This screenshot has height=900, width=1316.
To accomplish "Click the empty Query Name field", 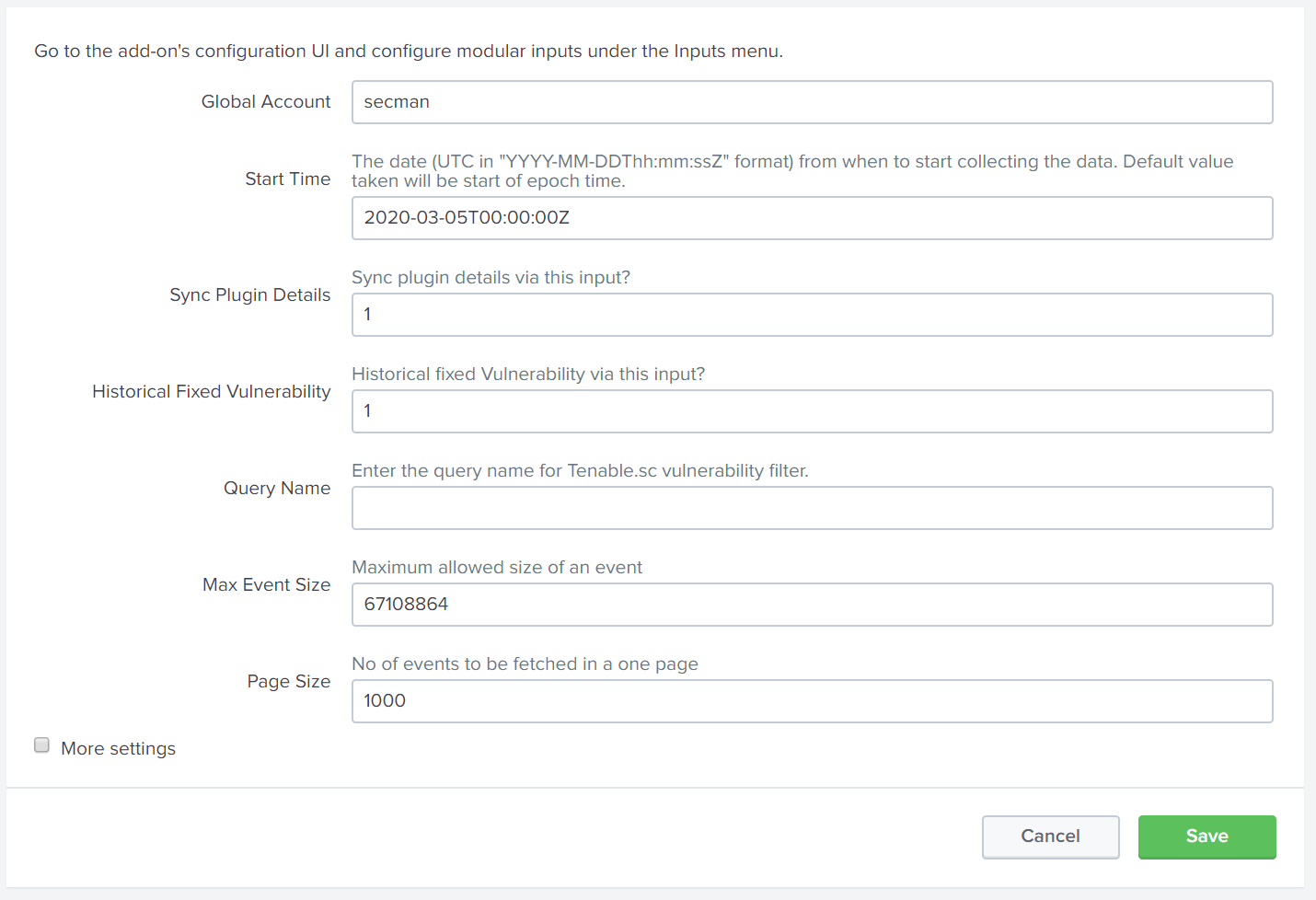I will click(812, 508).
